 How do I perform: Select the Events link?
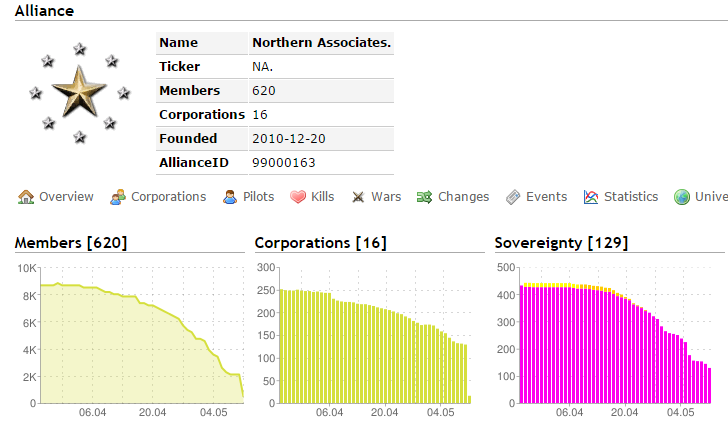546,197
